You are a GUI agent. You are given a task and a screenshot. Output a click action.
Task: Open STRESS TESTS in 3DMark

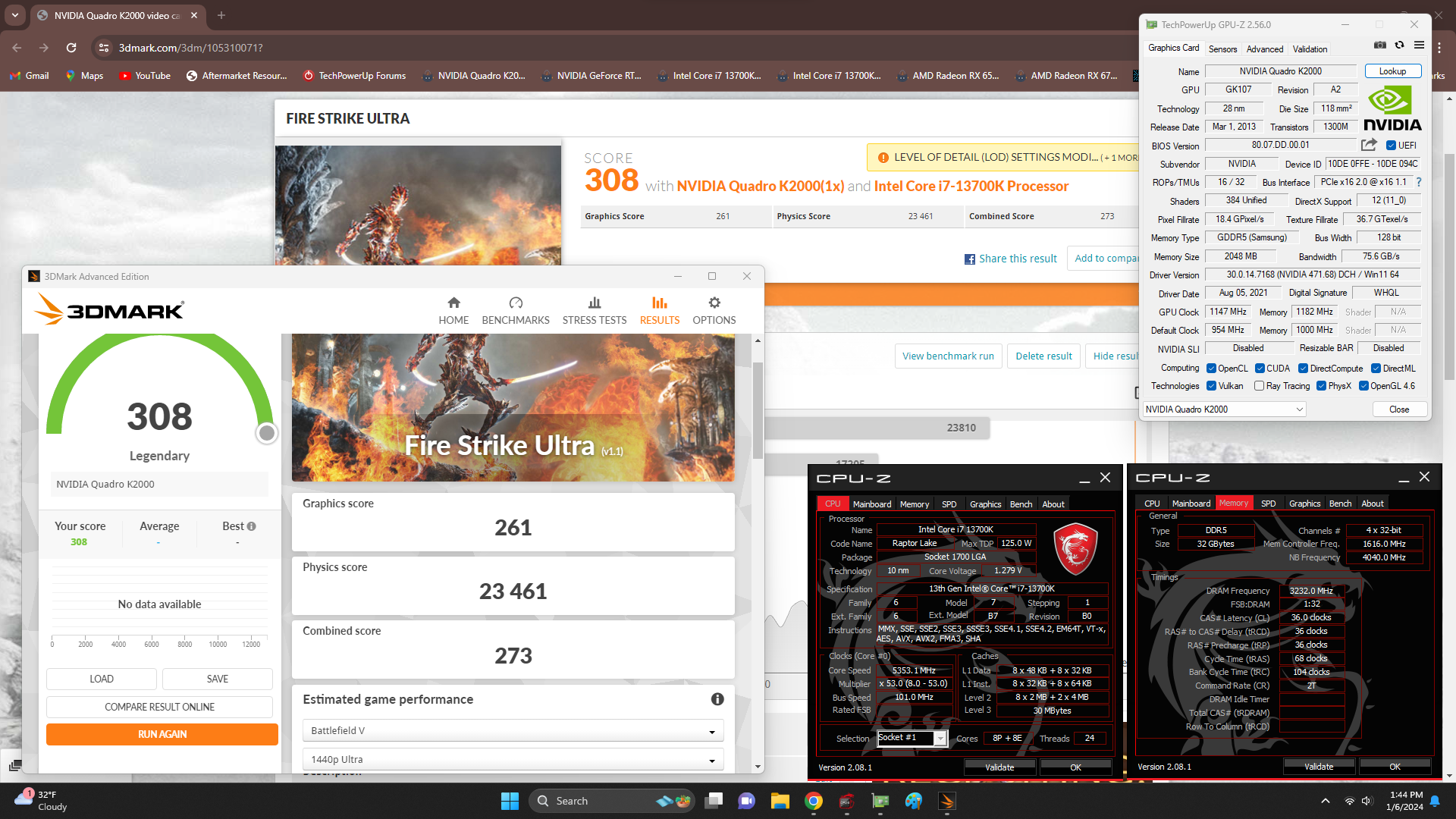pyautogui.click(x=595, y=311)
